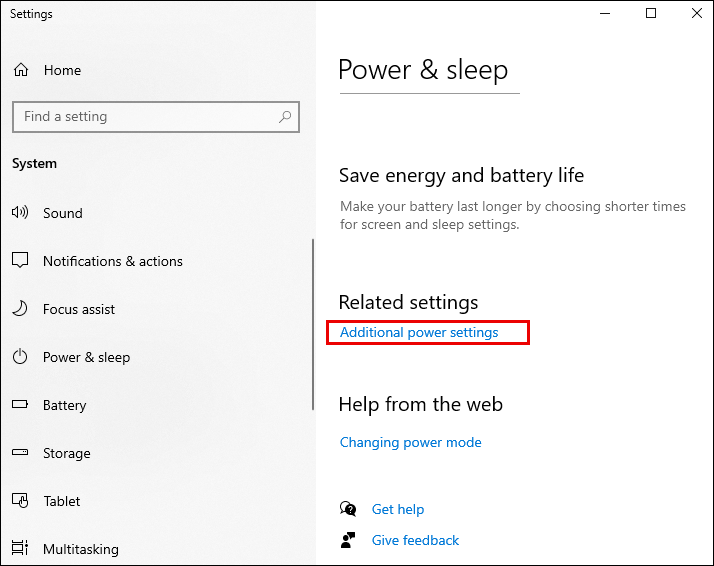Click the Focus assist moon icon

(20, 309)
